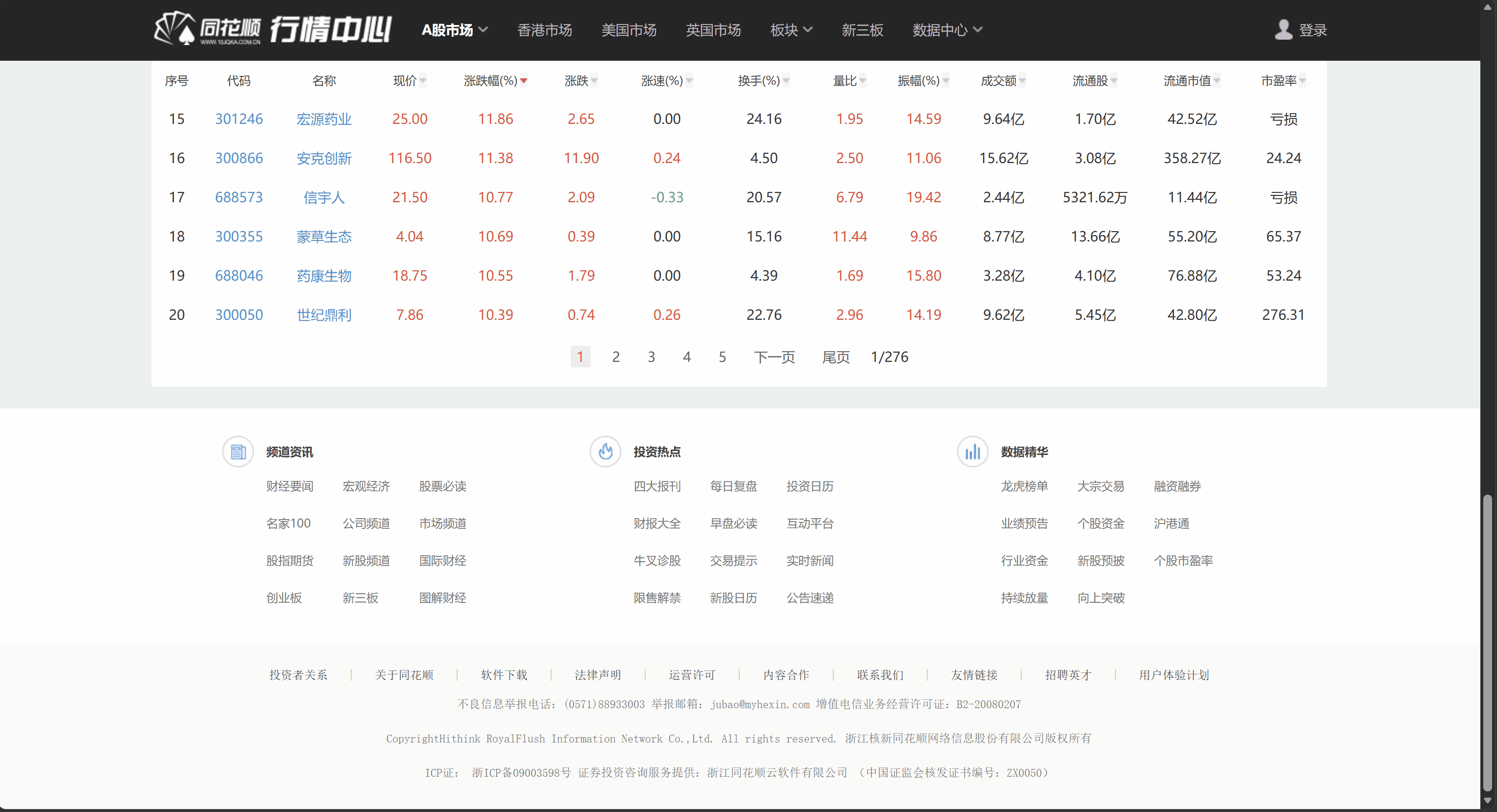The width and height of the screenshot is (1497, 812).
Task: Click the 同花顺 logo icon
Action: pos(175,29)
